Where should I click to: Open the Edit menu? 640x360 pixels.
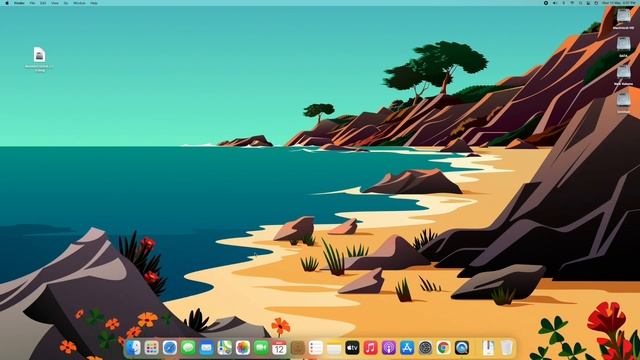[x=43, y=3]
